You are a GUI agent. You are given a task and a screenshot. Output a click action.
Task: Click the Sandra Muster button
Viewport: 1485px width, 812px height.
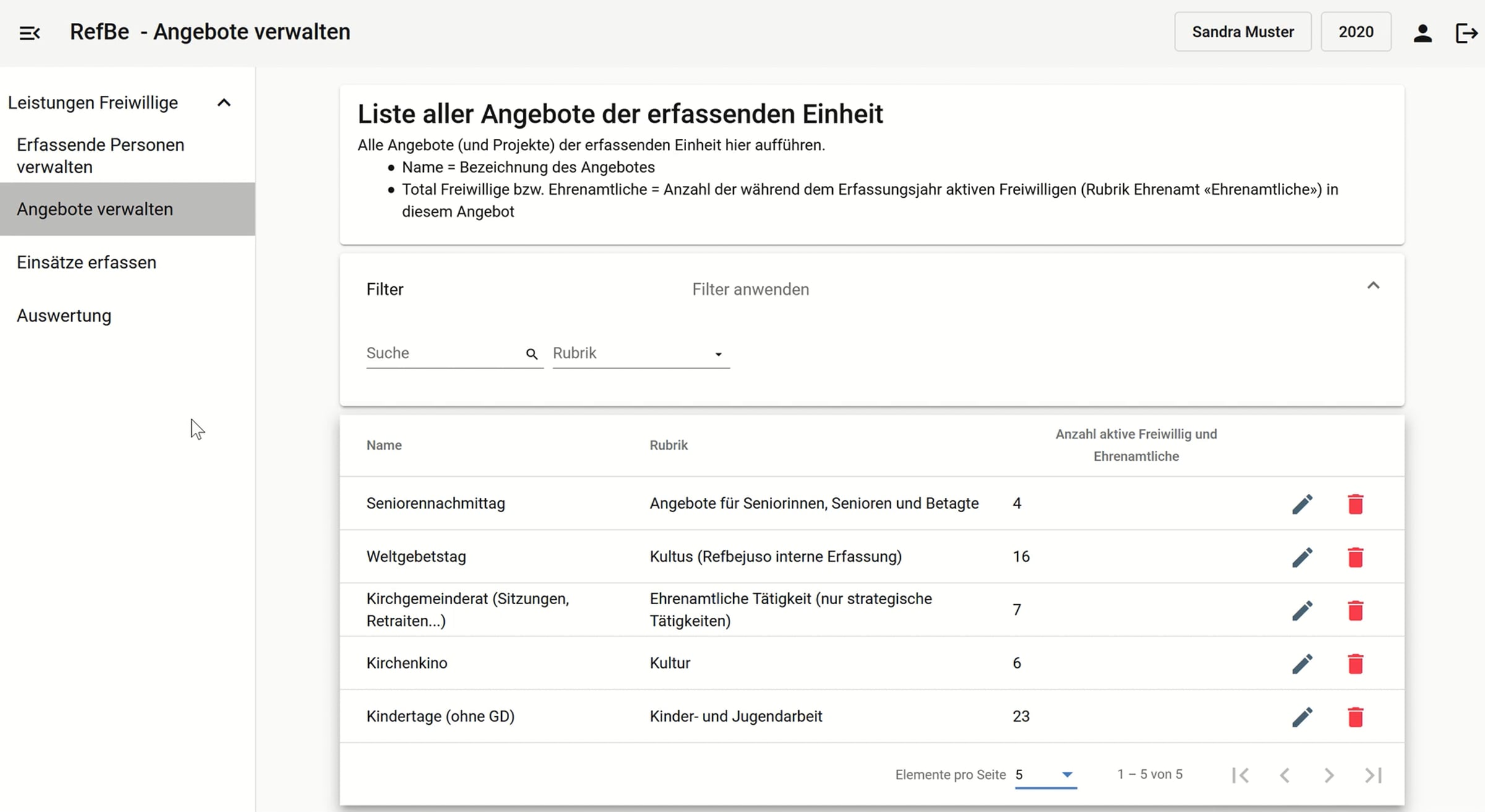tap(1242, 32)
